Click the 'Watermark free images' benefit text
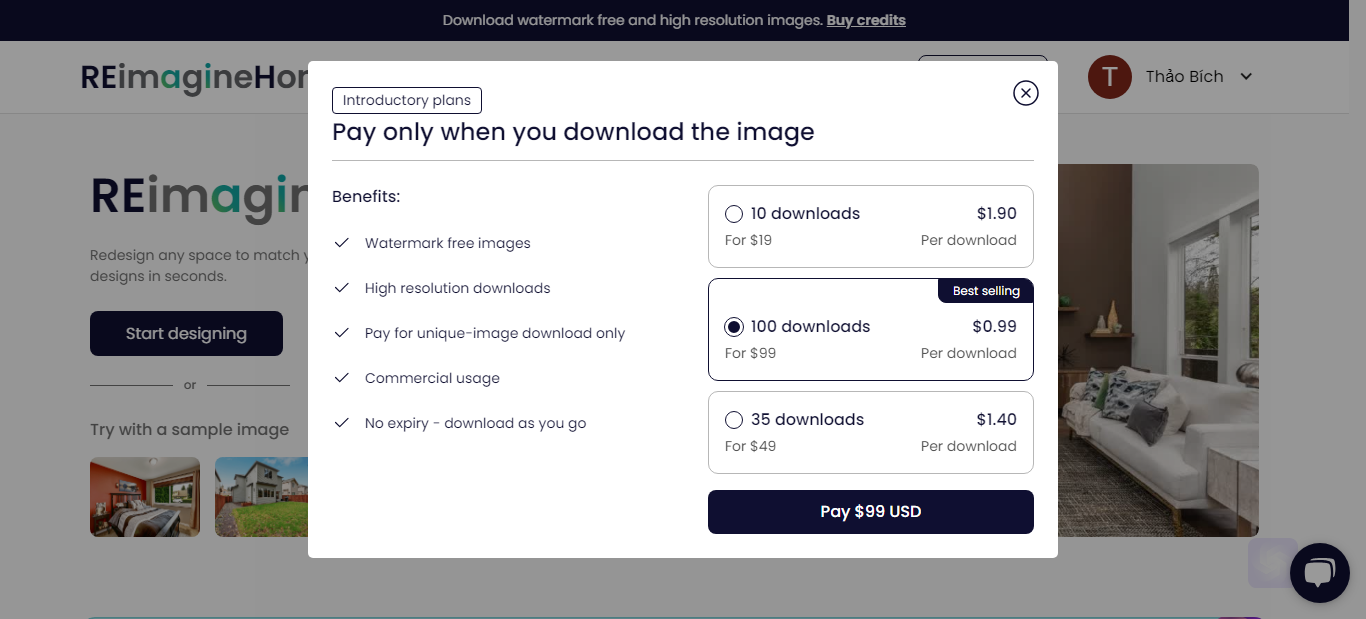The width and height of the screenshot is (1366, 619). point(447,243)
